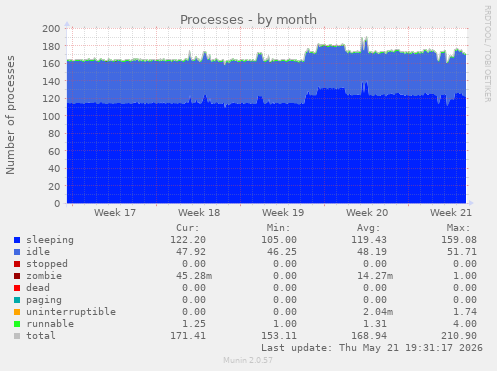Click sleeping average value 119.43
The image size is (497, 371).
point(369,240)
